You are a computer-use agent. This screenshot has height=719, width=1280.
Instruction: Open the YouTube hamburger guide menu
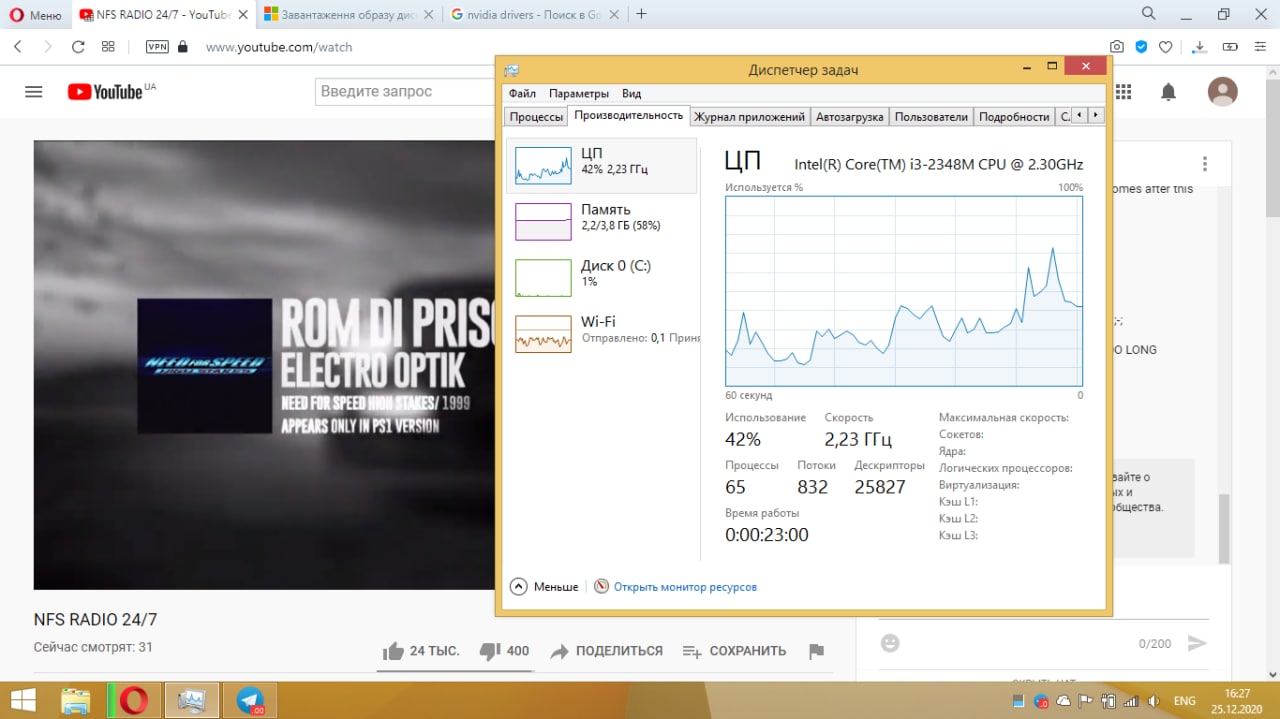[x=34, y=92]
